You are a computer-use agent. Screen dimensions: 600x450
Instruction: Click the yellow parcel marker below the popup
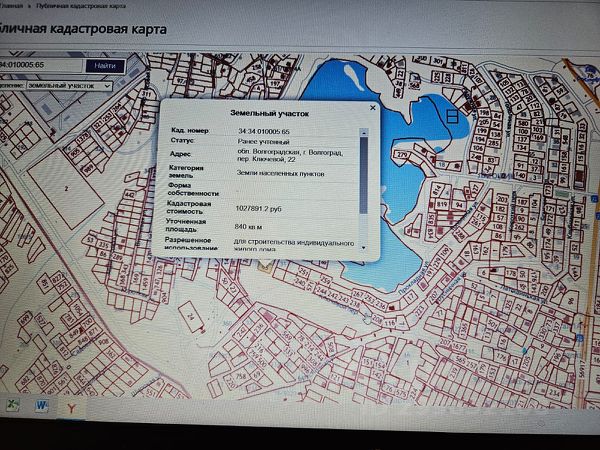point(265,266)
